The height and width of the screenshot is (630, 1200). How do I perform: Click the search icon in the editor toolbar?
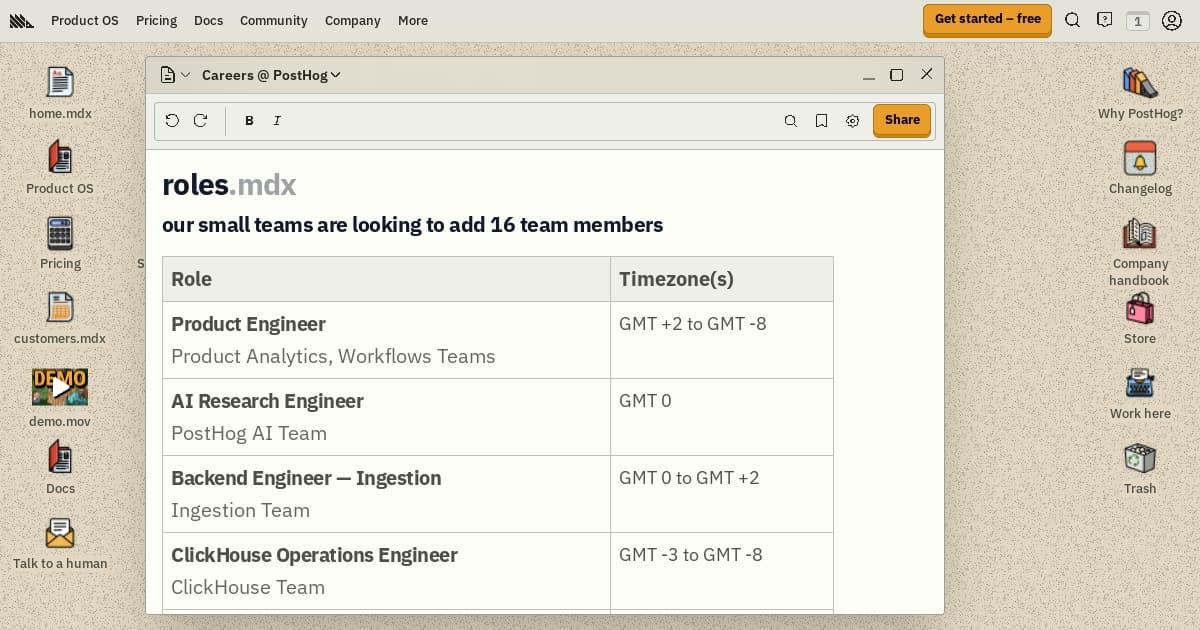790,120
